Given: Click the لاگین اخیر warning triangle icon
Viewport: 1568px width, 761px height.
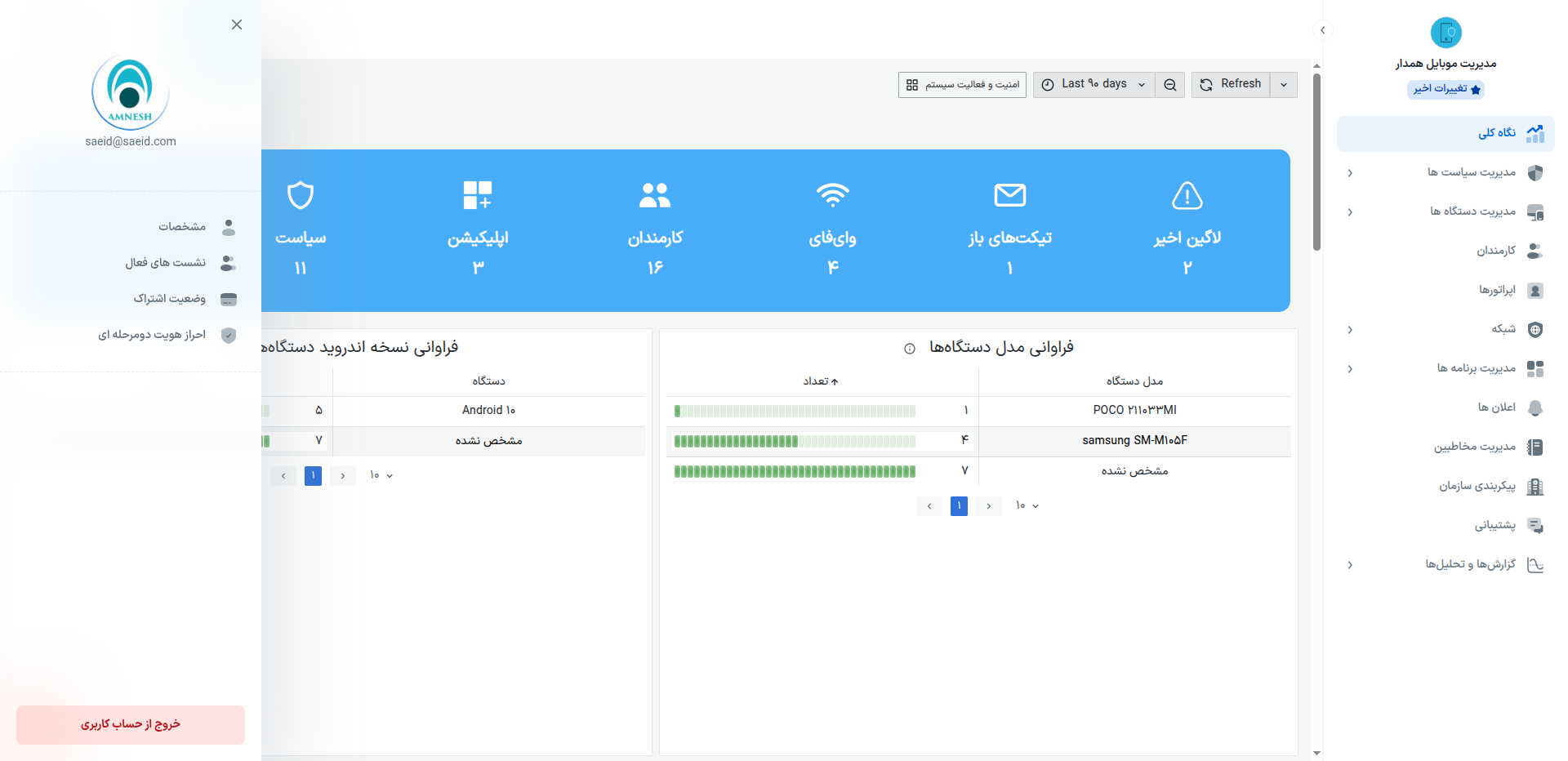Looking at the screenshot, I should click(1187, 195).
